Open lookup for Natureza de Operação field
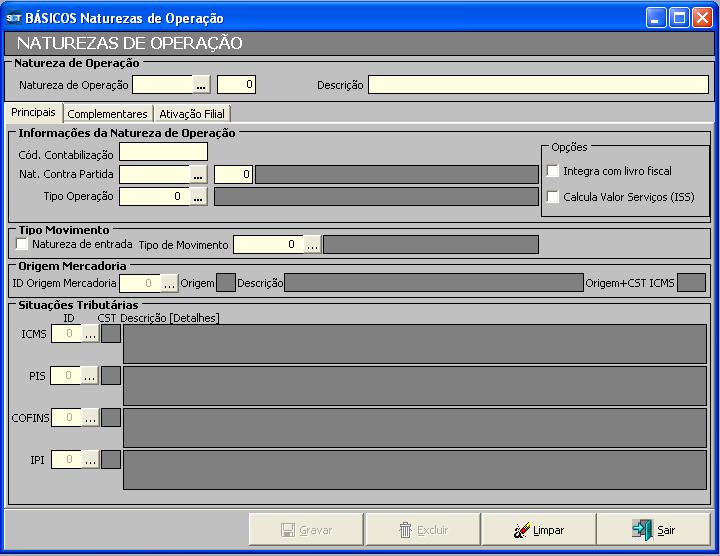The height and width of the screenshot is (556, 720). click(201, 85)
